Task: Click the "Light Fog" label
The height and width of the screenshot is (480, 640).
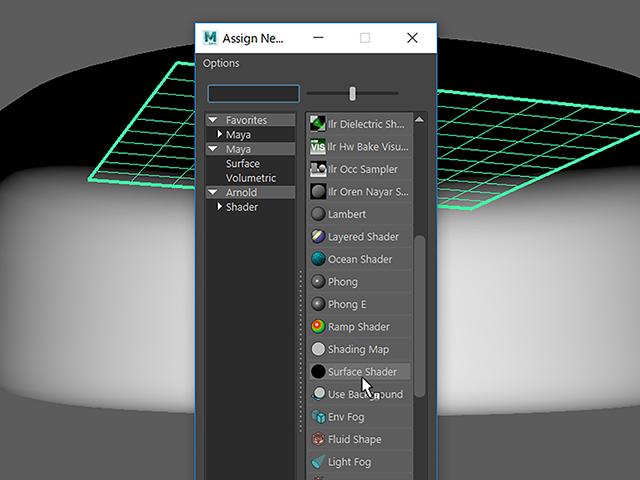Action: coord(349,462)
